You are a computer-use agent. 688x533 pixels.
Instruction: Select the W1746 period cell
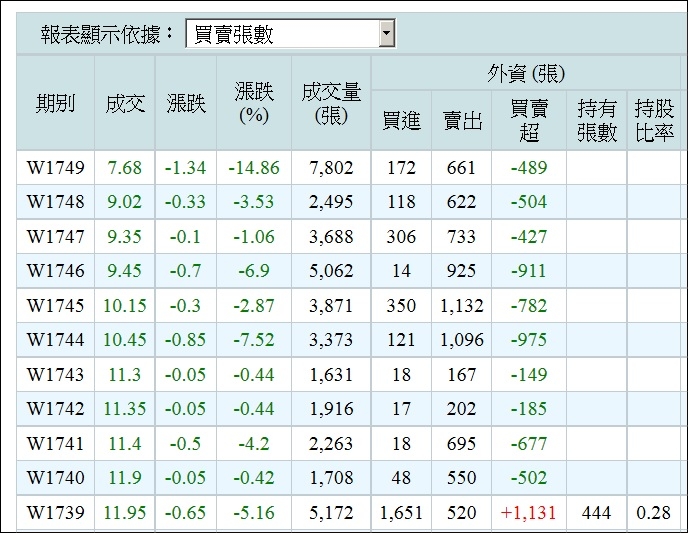pyautogui.click(x=55, y=271)
